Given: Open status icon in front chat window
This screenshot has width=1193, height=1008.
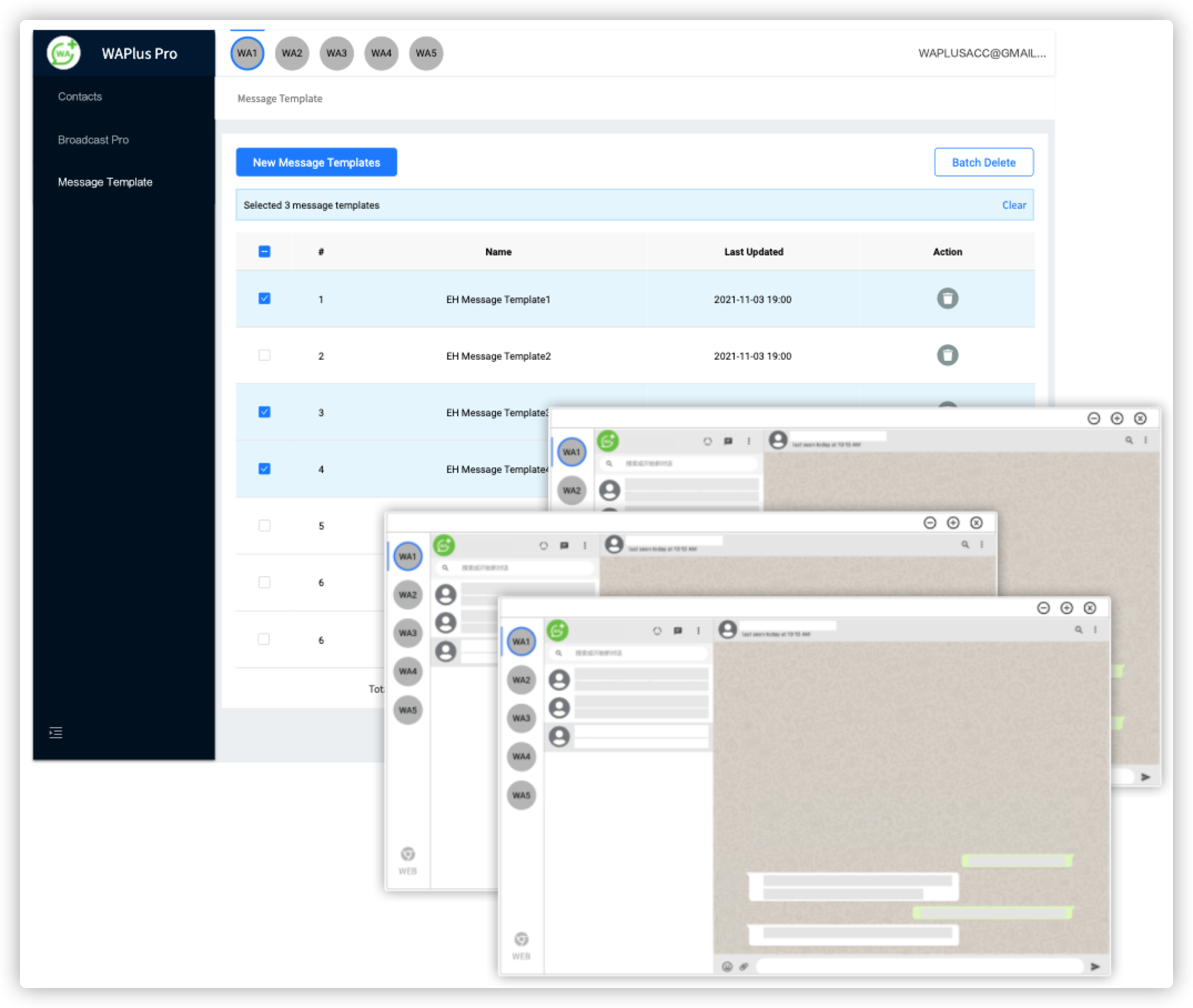Looking at the screenshot, I should tap(657, 631).
